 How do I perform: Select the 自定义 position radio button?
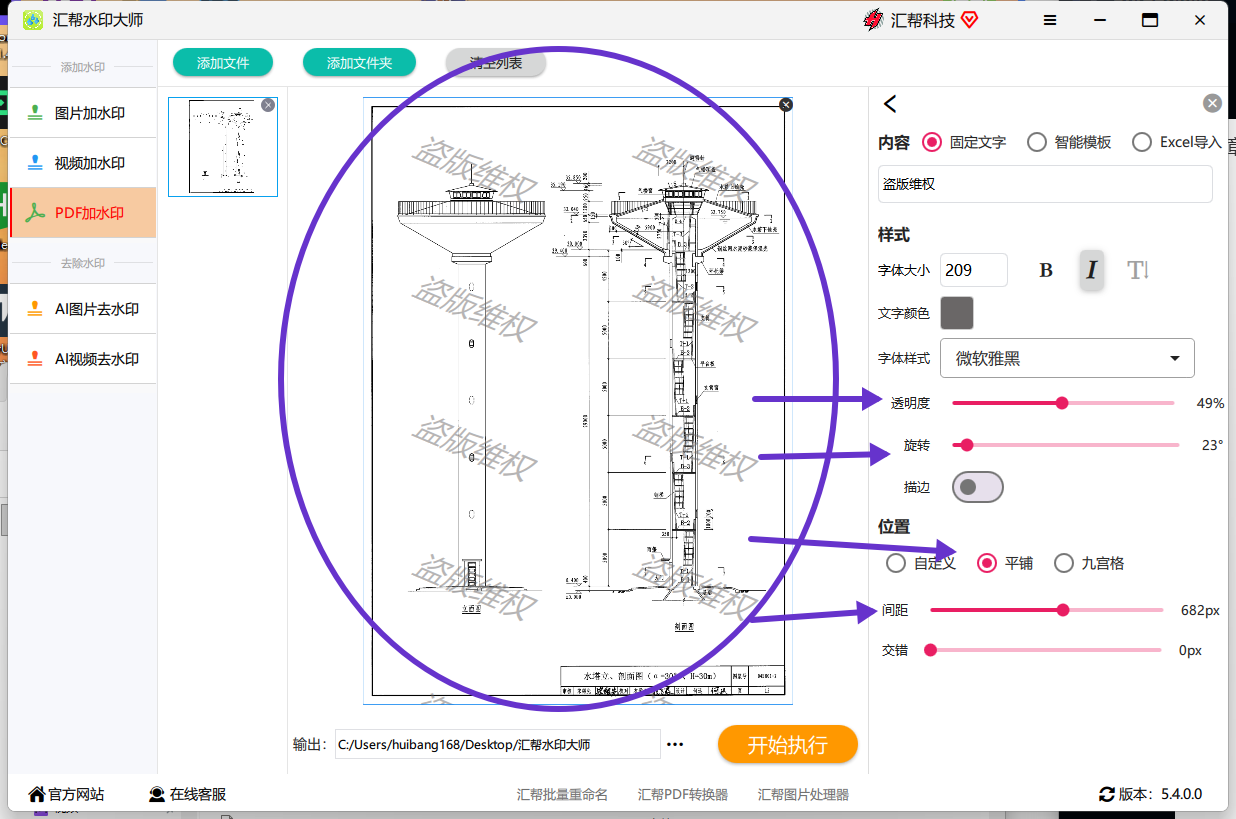[896, 563]
